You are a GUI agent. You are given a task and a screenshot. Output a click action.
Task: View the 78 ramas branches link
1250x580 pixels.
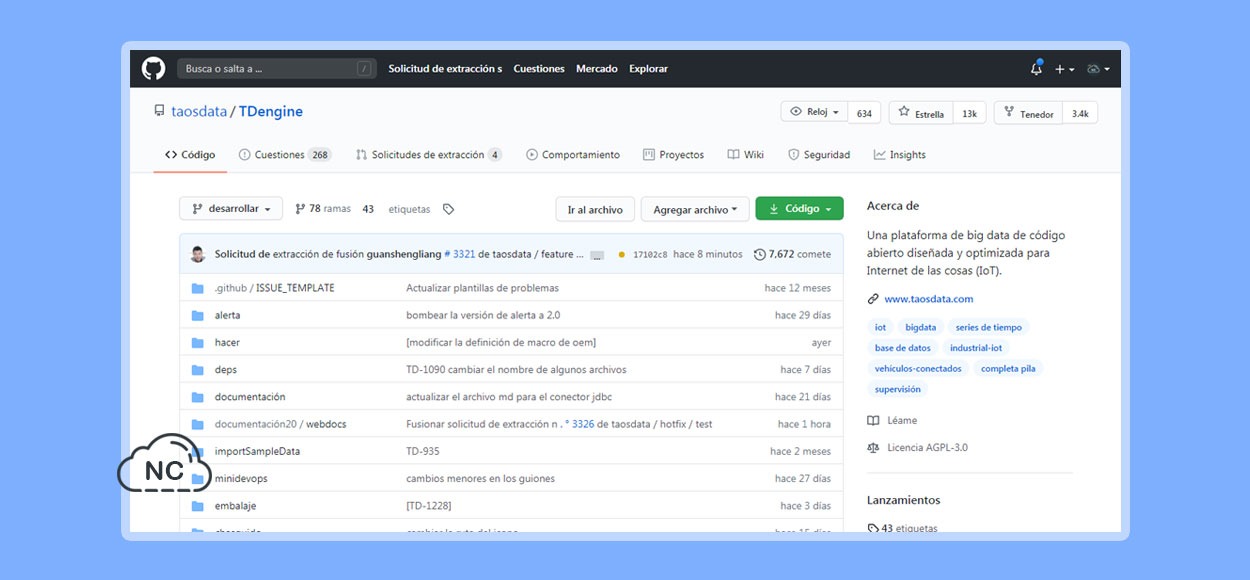323,209
